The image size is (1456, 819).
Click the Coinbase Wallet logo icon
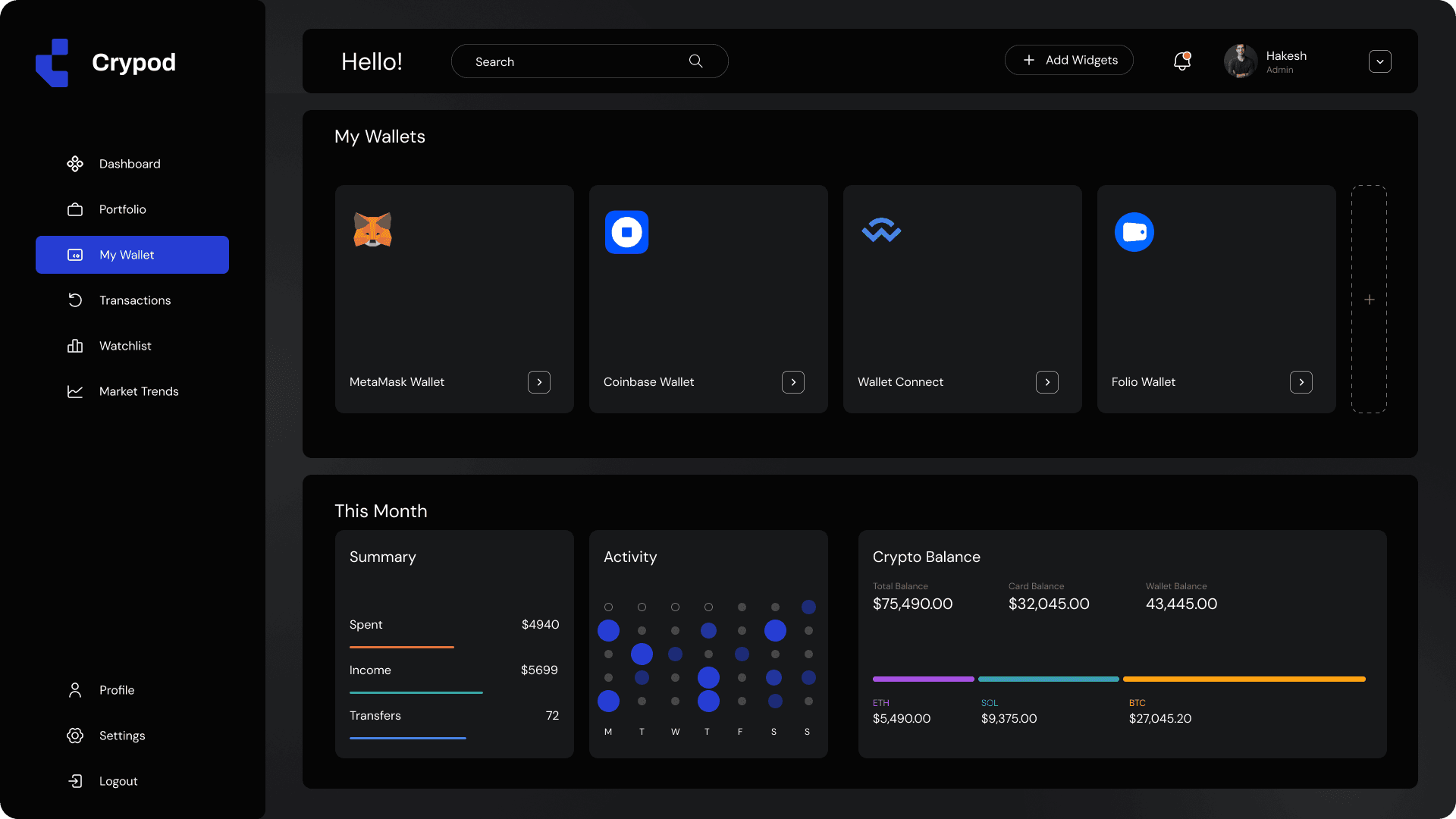pos(626,232)
